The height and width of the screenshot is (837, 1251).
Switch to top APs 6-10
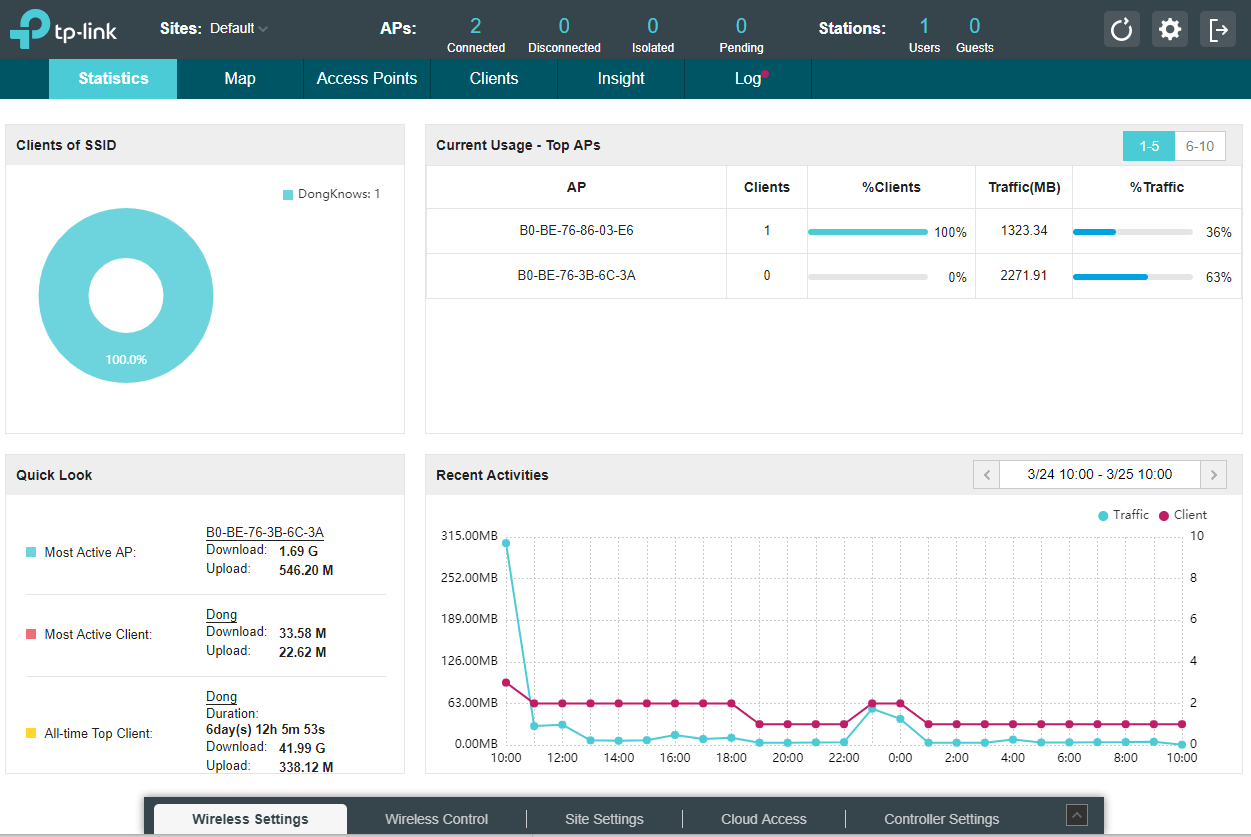(1199, 146)
